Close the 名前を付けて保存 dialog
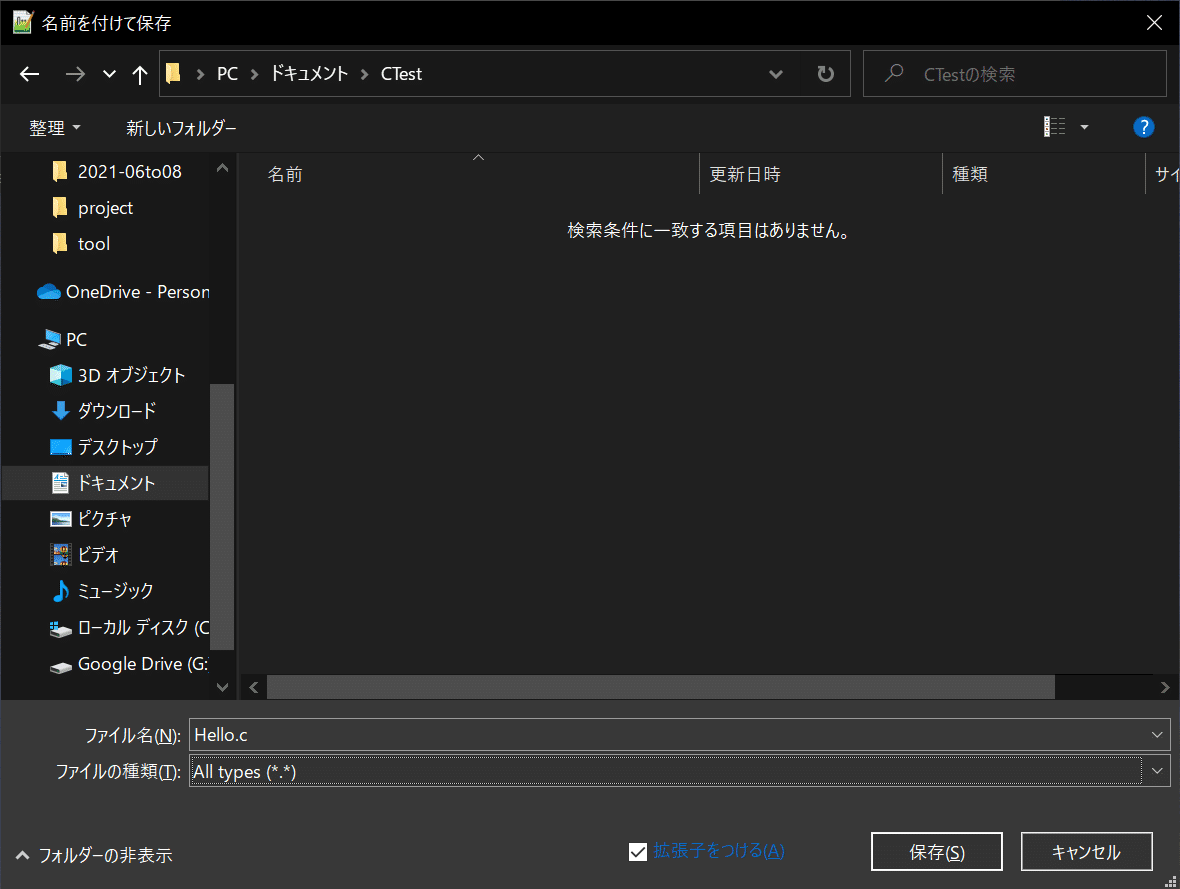The height and width of the screenshot is (889, 1180). tap(1154, 23)
